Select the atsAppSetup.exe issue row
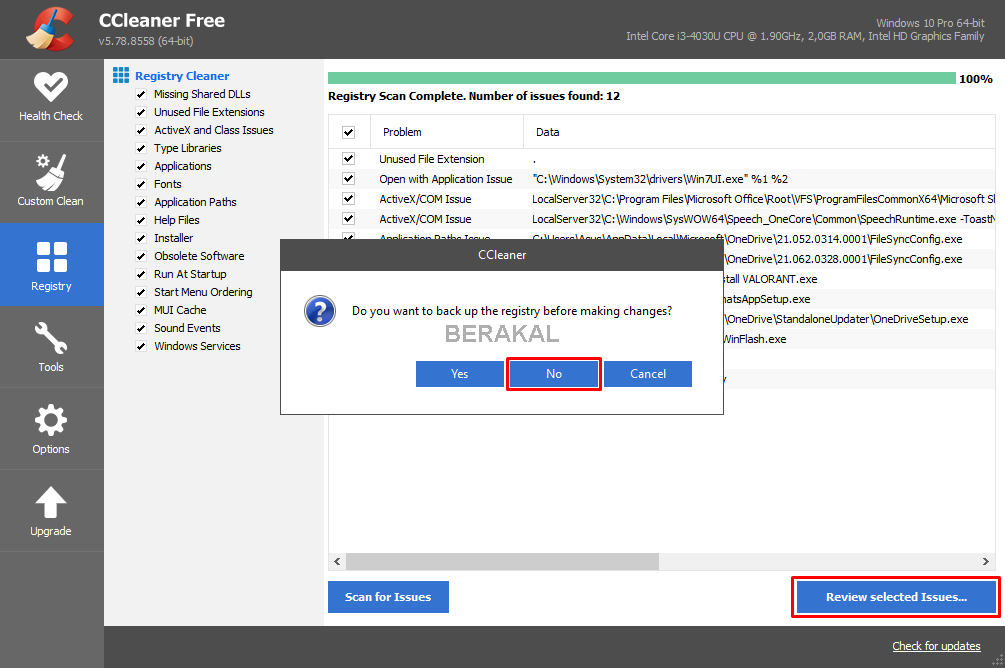1005x668 pixels. (859, 299)
